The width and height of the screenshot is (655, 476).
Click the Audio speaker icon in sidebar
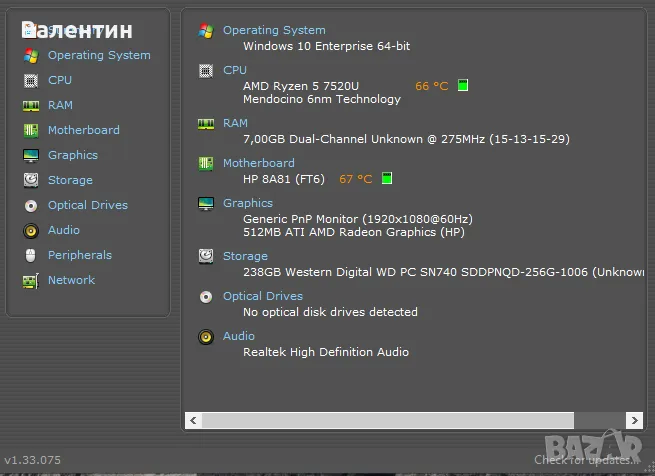point(30,230)
